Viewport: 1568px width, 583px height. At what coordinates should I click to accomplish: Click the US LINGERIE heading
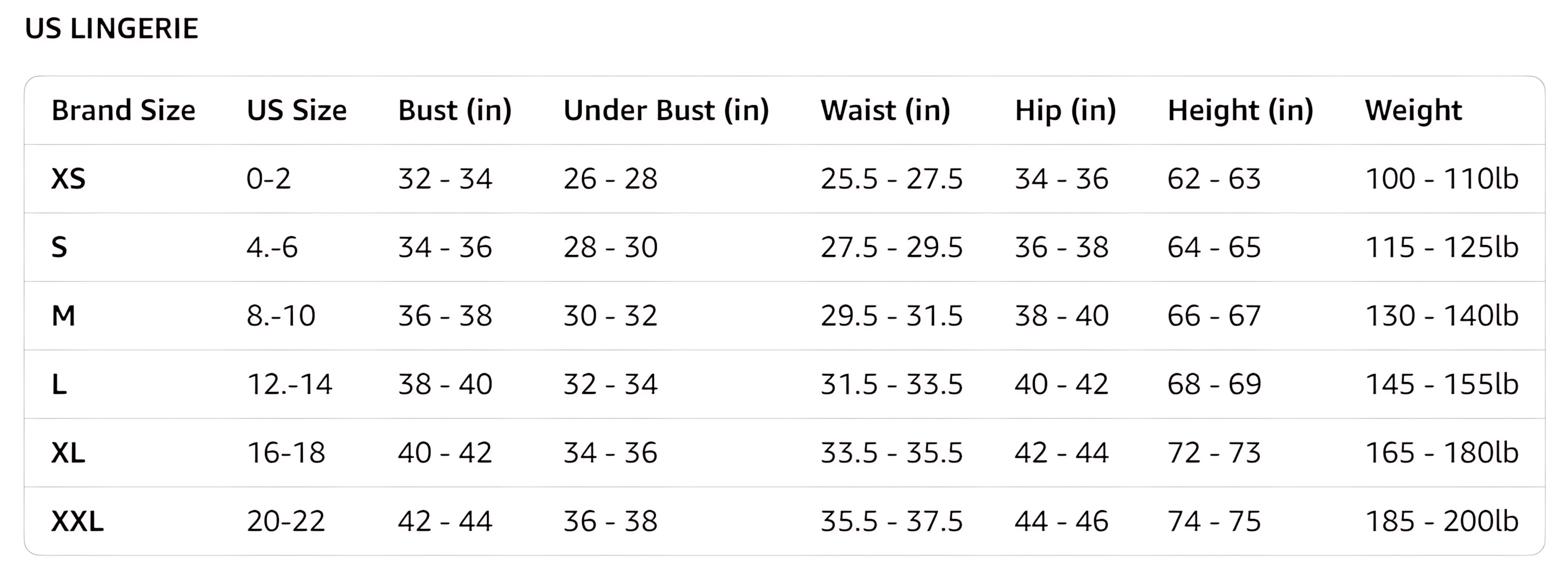[111, 28]
